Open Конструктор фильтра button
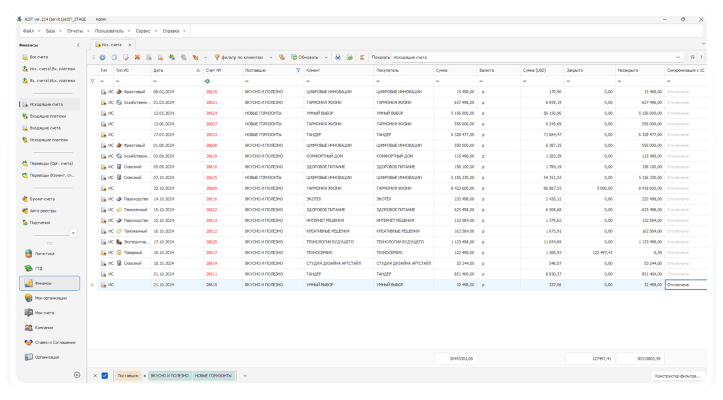Screen dimensions: 723x400 pyautogui.click(x=677, y=376)
